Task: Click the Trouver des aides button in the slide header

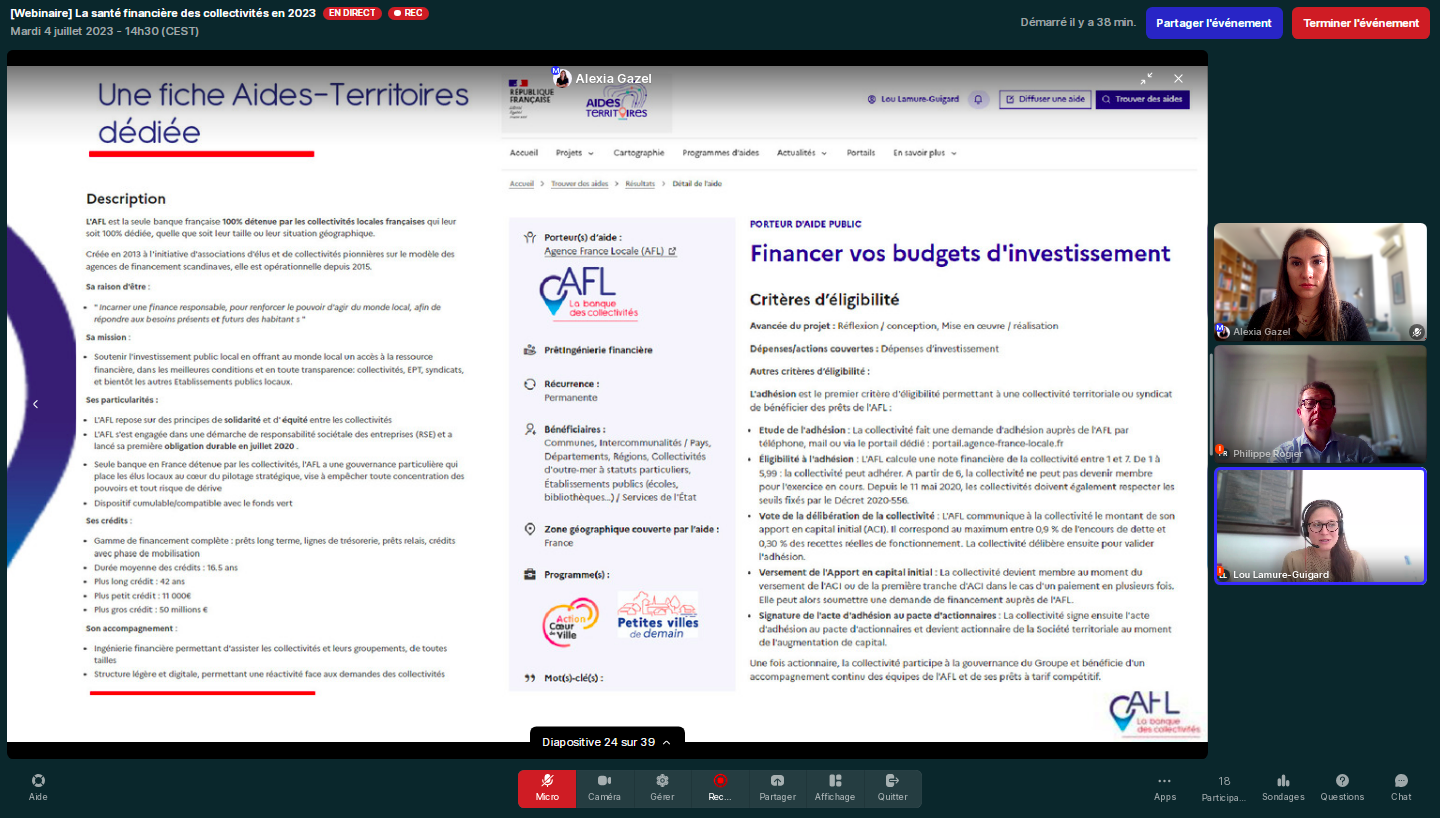Action: (x=1142, y=99)
